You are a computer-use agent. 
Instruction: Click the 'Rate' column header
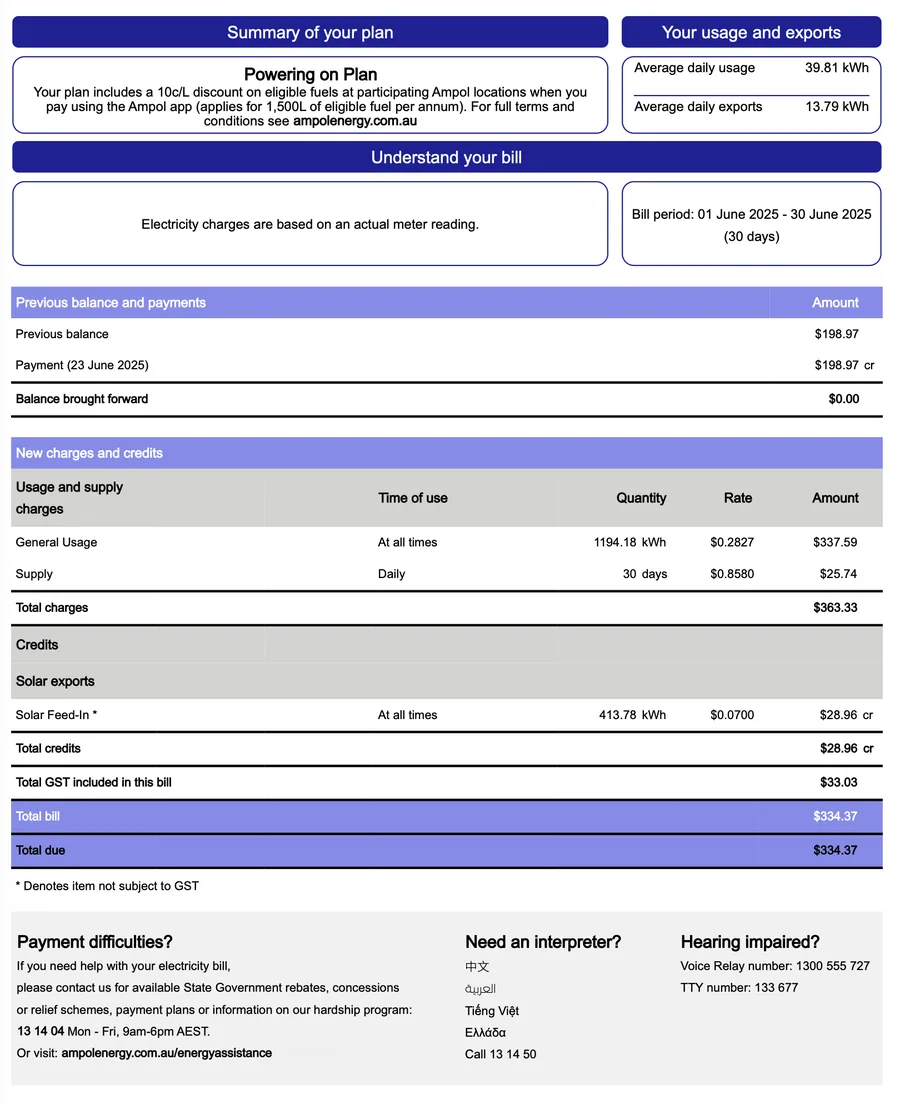(x=738, y=498)
